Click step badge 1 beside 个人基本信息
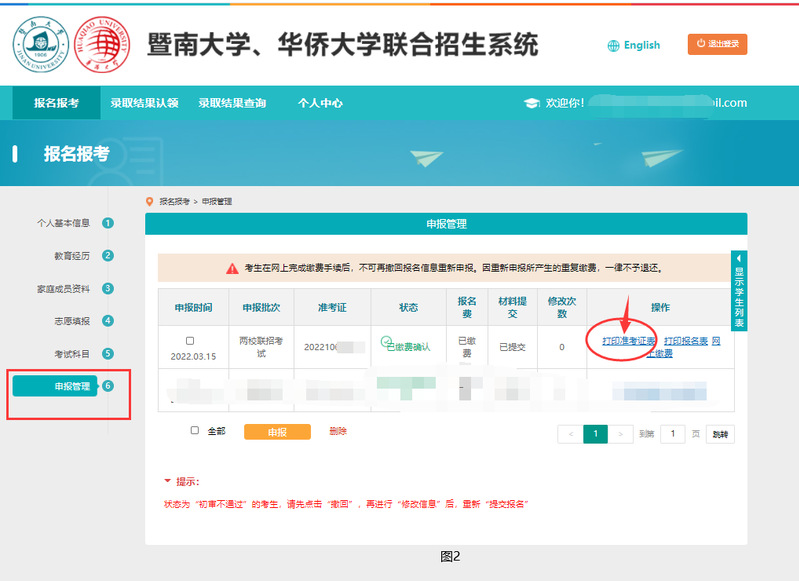The height and width of the screenshot is (581, 799). (x=108, y=223)
